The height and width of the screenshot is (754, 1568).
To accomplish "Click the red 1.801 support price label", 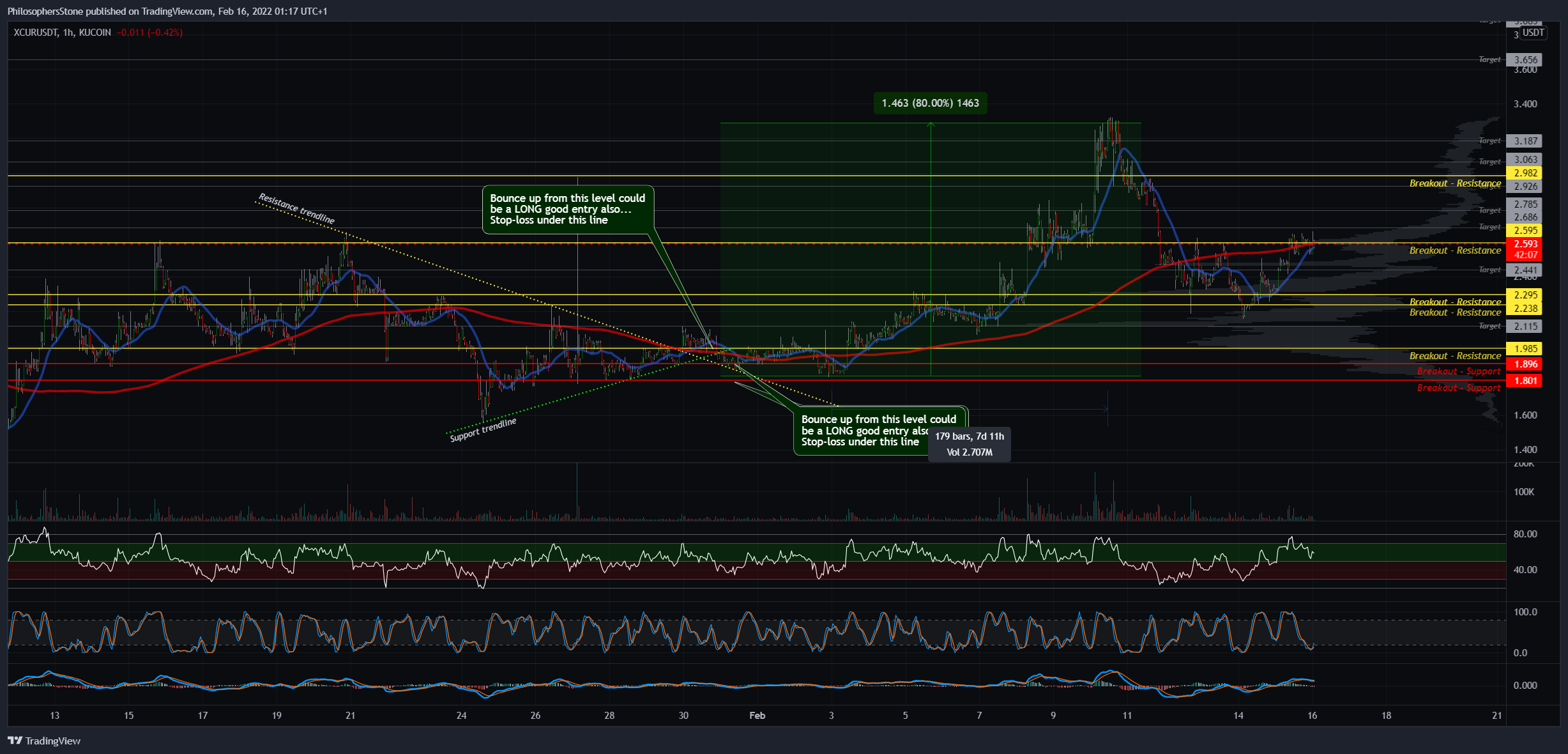I will pos(1524,381).
